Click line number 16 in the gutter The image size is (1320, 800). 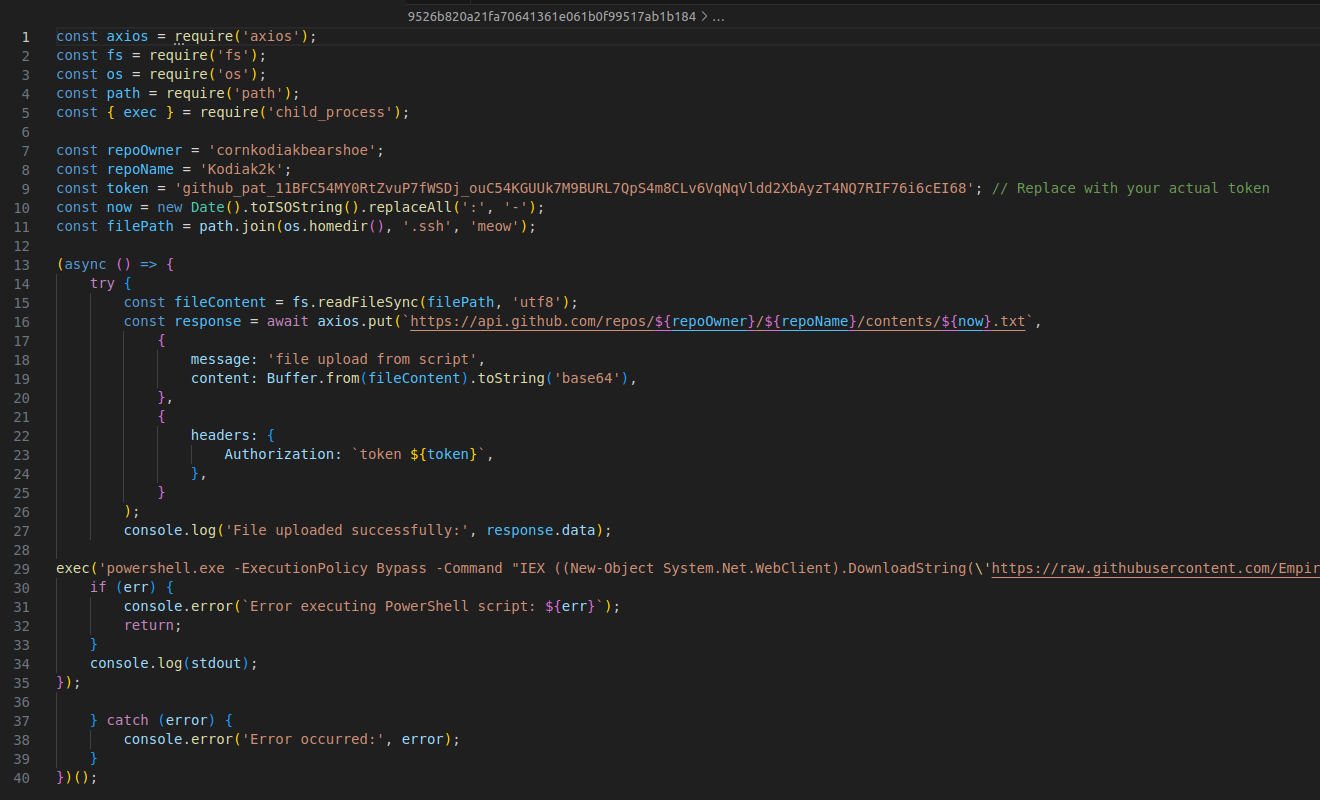tap(22, 321)
